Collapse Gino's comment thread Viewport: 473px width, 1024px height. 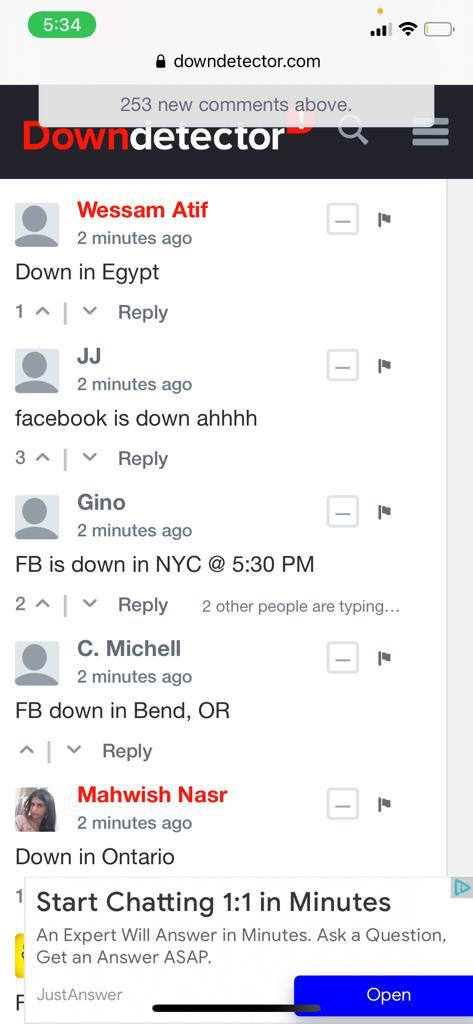point(343,512)
